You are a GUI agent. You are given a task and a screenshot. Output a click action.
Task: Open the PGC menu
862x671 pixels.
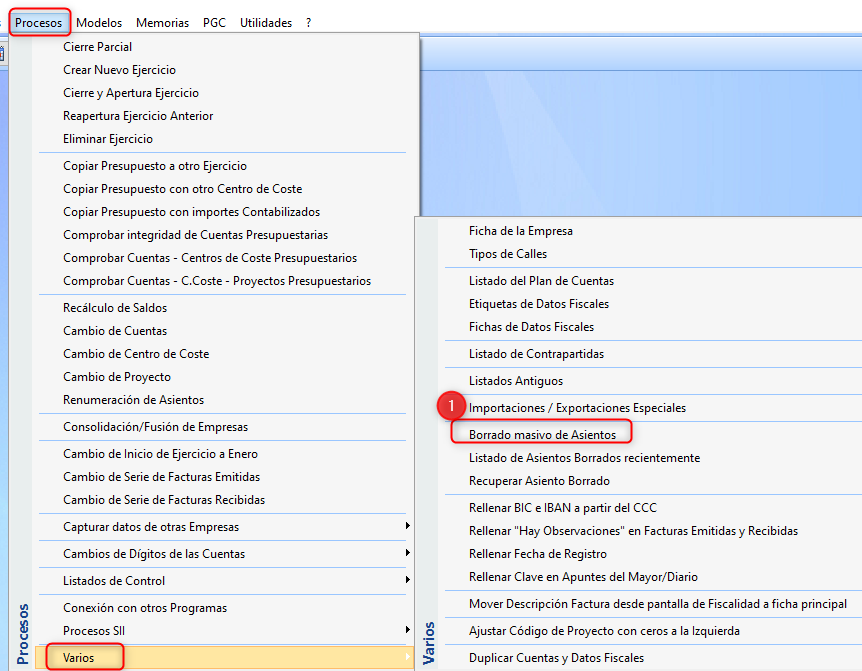[x=214, y=22]
